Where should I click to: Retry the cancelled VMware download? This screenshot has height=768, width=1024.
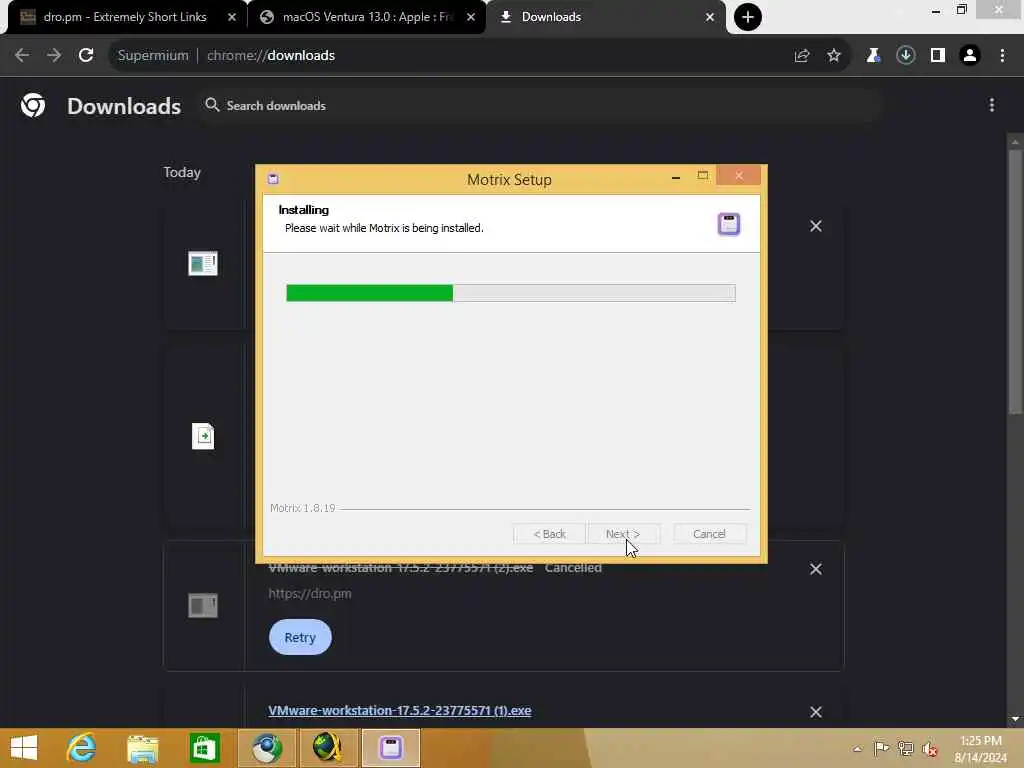tap(300, 637)
